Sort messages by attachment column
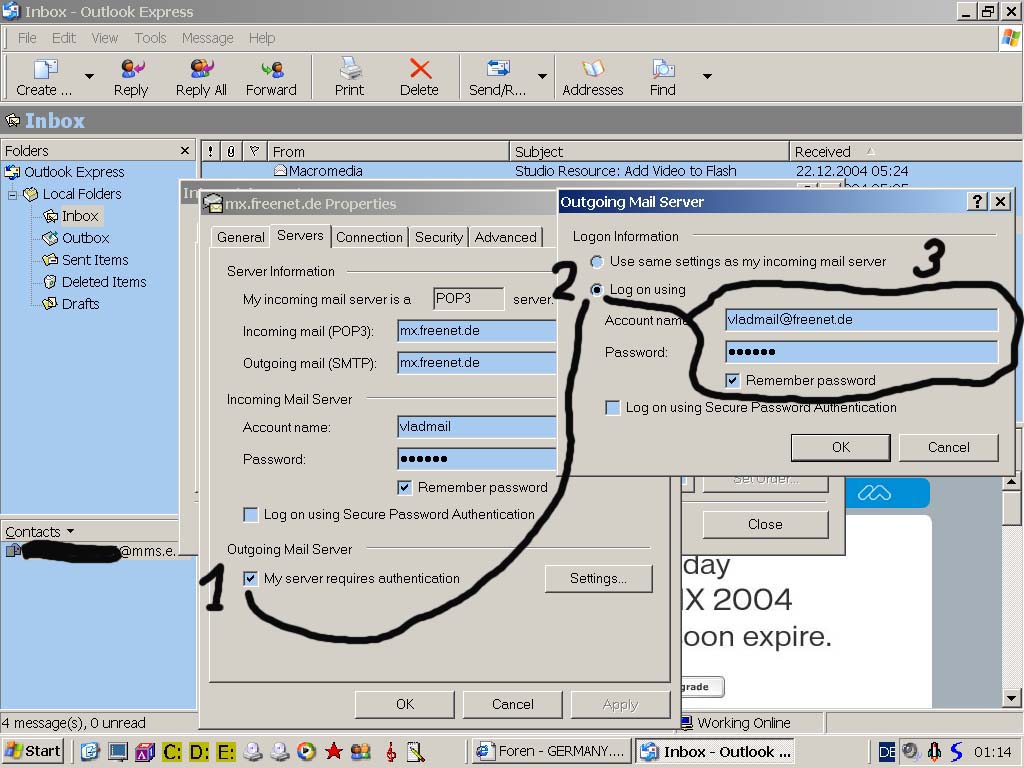1024x768 pixels. tap(231, 152)
